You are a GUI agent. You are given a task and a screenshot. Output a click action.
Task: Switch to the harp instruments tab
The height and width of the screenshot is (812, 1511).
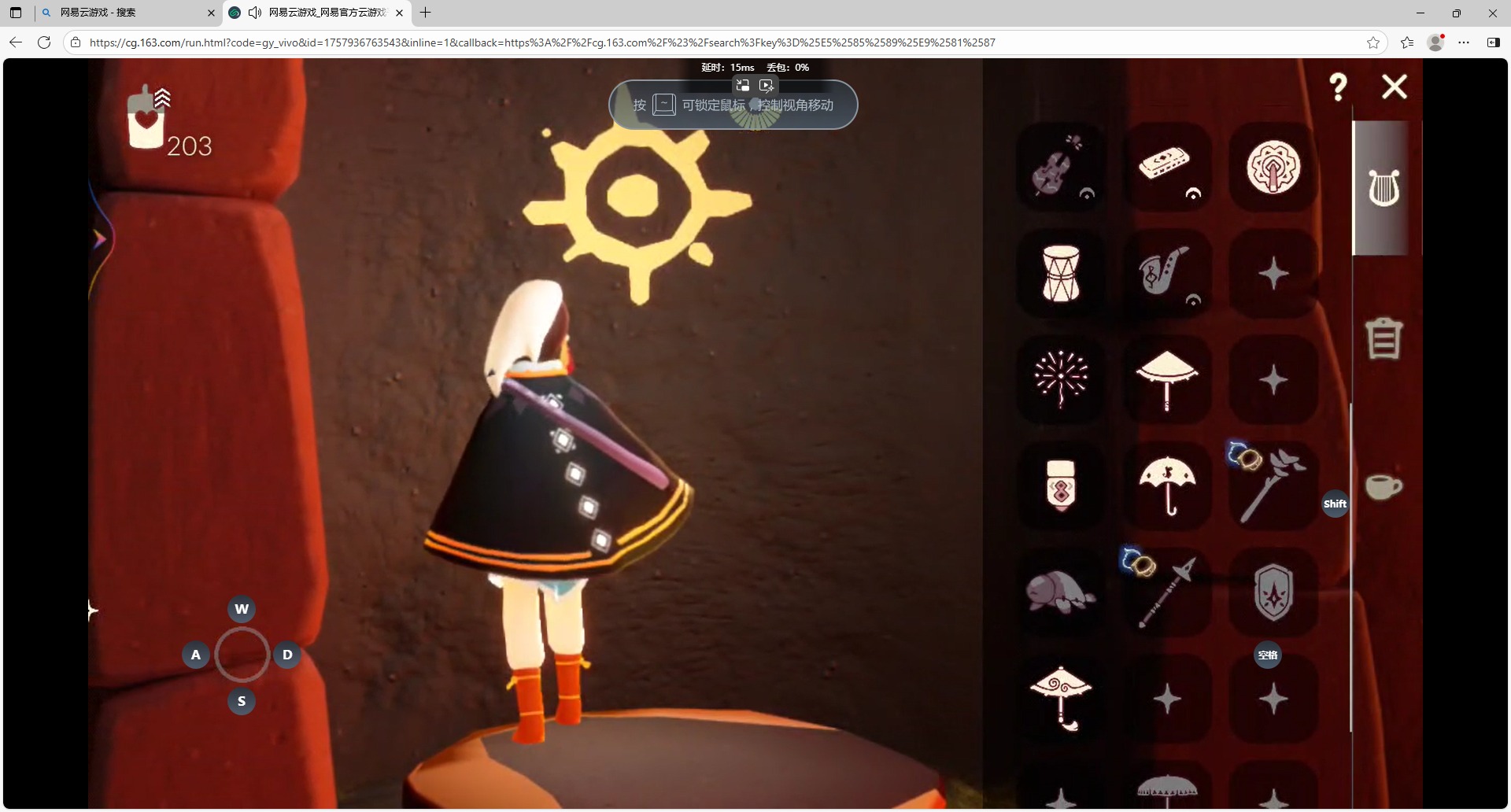coord(1384,189)
